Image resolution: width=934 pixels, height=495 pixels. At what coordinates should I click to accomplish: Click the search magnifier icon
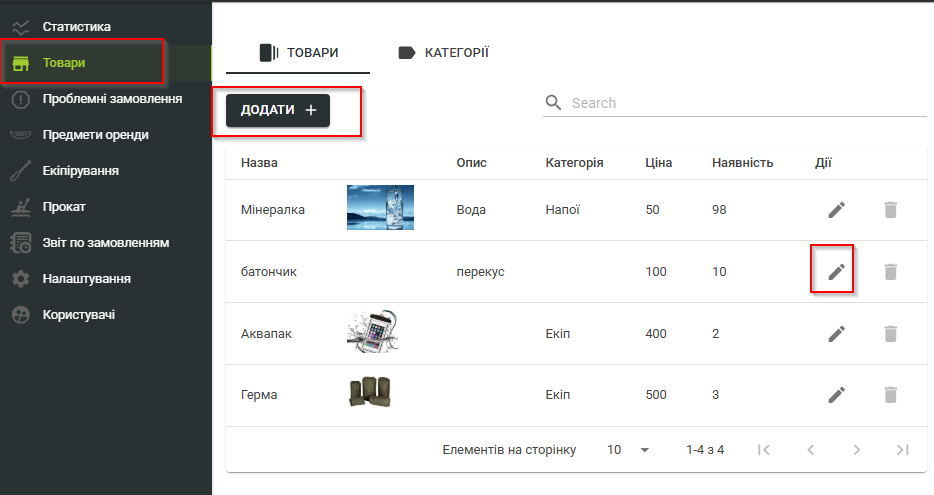[x=553, y=103]
